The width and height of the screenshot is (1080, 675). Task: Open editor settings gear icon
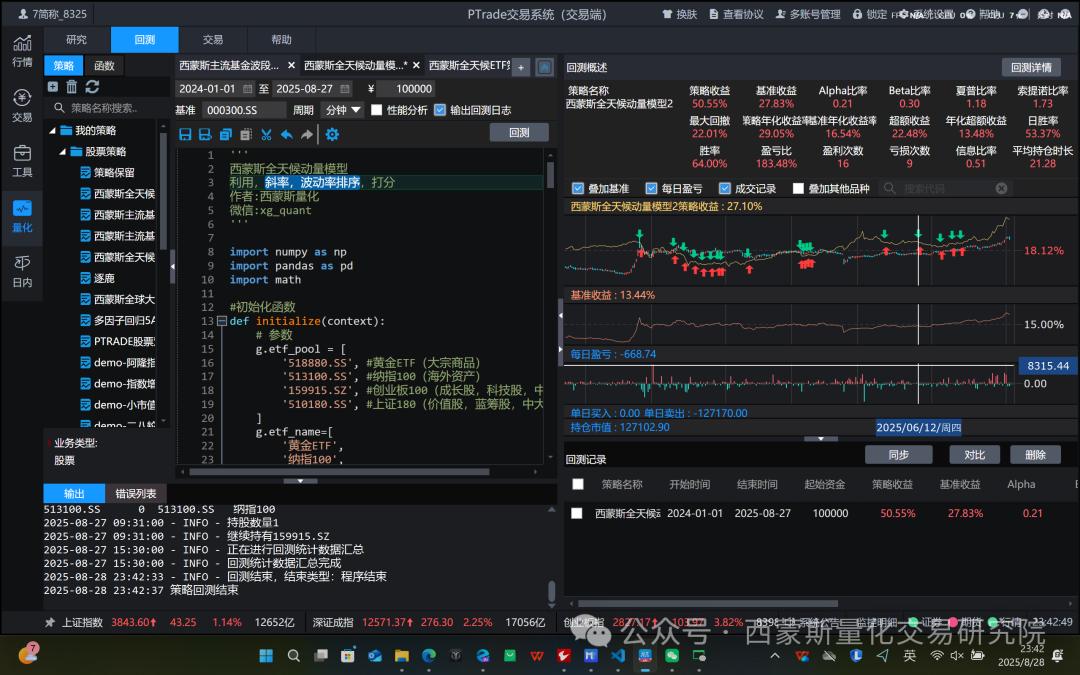[x=333, y=134]
